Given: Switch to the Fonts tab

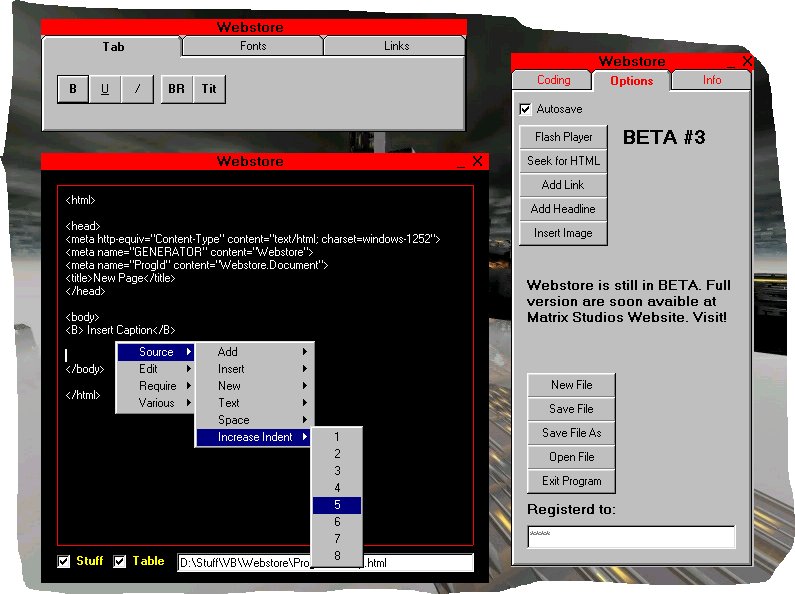Looking at the screenshot, I should pyautogui.click(x=253, y=47).
